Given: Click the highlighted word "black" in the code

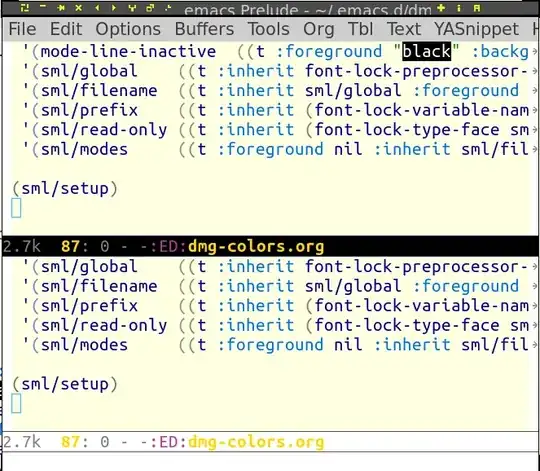Looking at the screenshot, I should 427,52.
